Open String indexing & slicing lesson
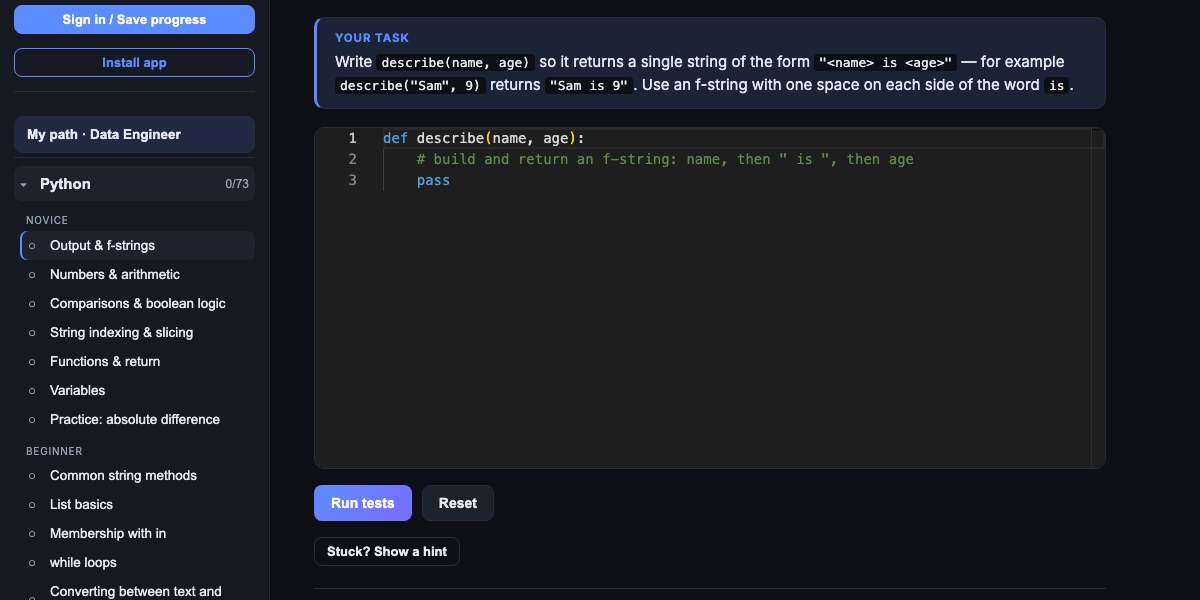The height and width of the screenshot is (600, 1200). (x=138, y=332)
